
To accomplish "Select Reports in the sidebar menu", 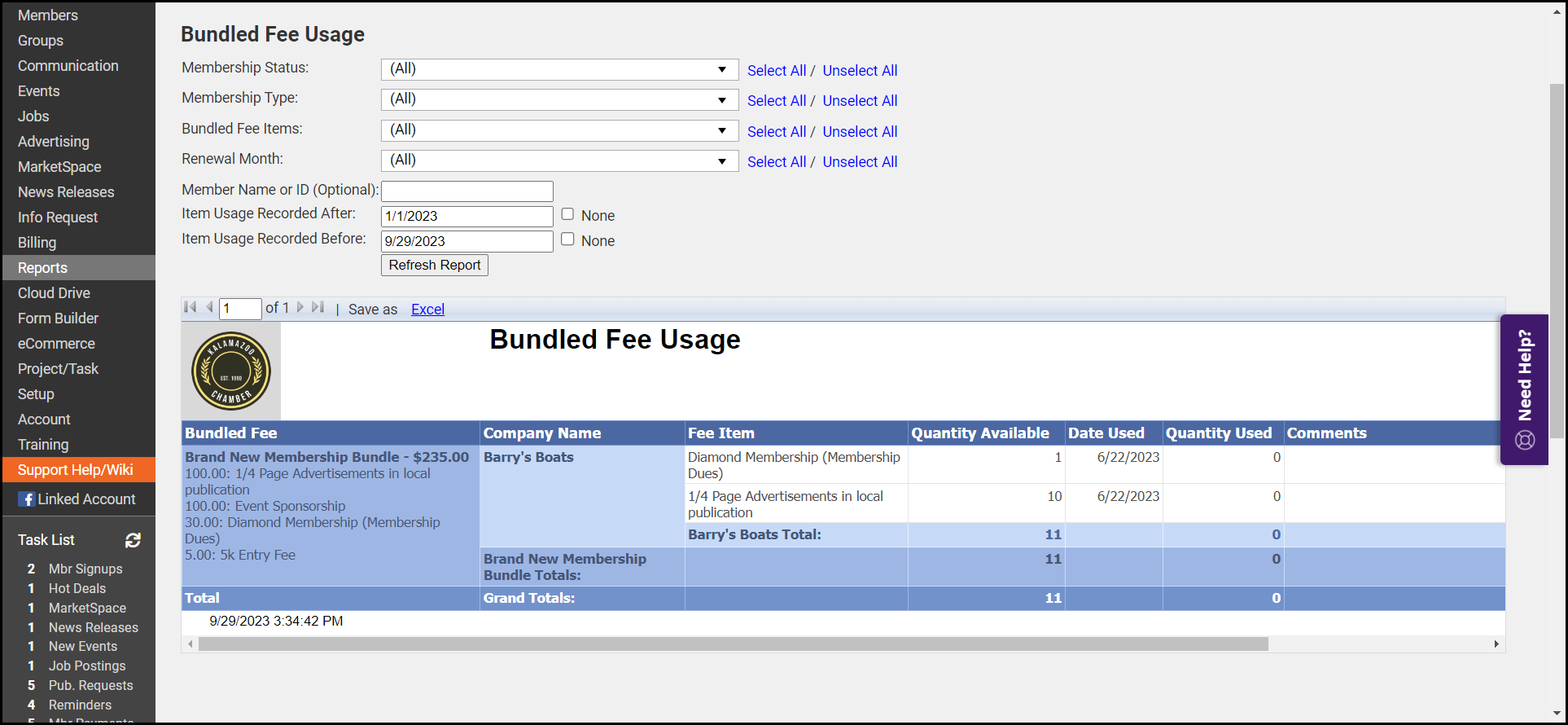I will click(x=43, y=268).
